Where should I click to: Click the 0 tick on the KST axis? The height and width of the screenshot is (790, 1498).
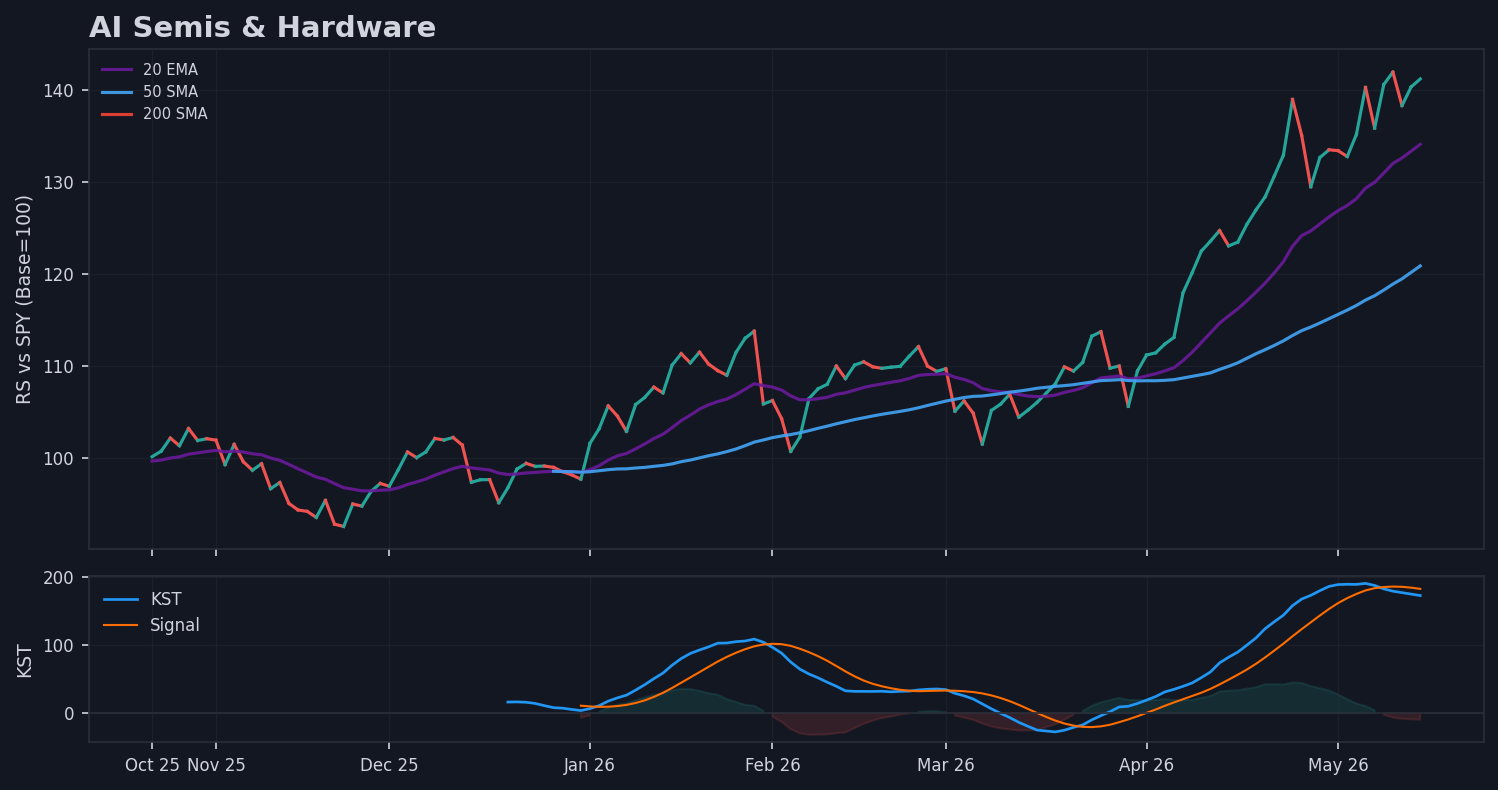coord(71,714)
